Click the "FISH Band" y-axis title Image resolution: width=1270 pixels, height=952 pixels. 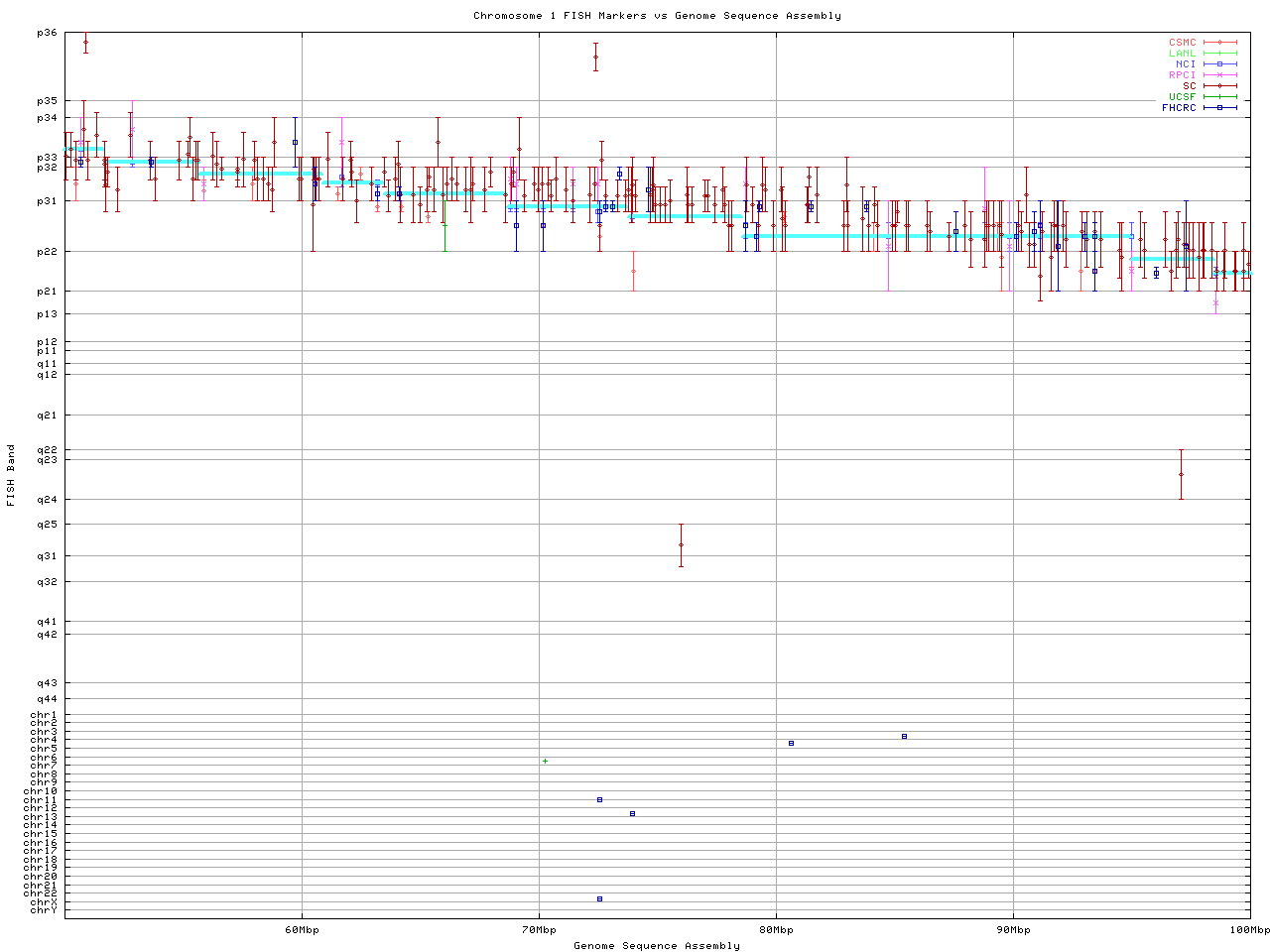point(12,475)
